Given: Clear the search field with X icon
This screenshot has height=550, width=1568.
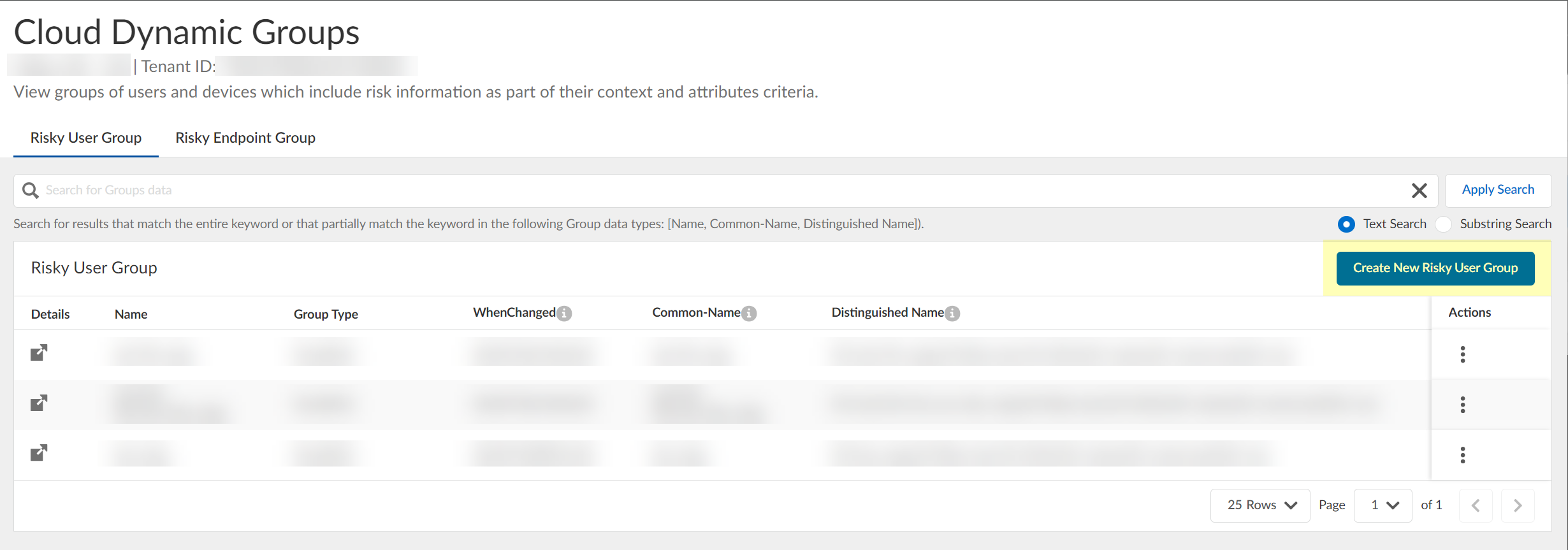Looking at the screenshot, I should (x=1419, y=191).
